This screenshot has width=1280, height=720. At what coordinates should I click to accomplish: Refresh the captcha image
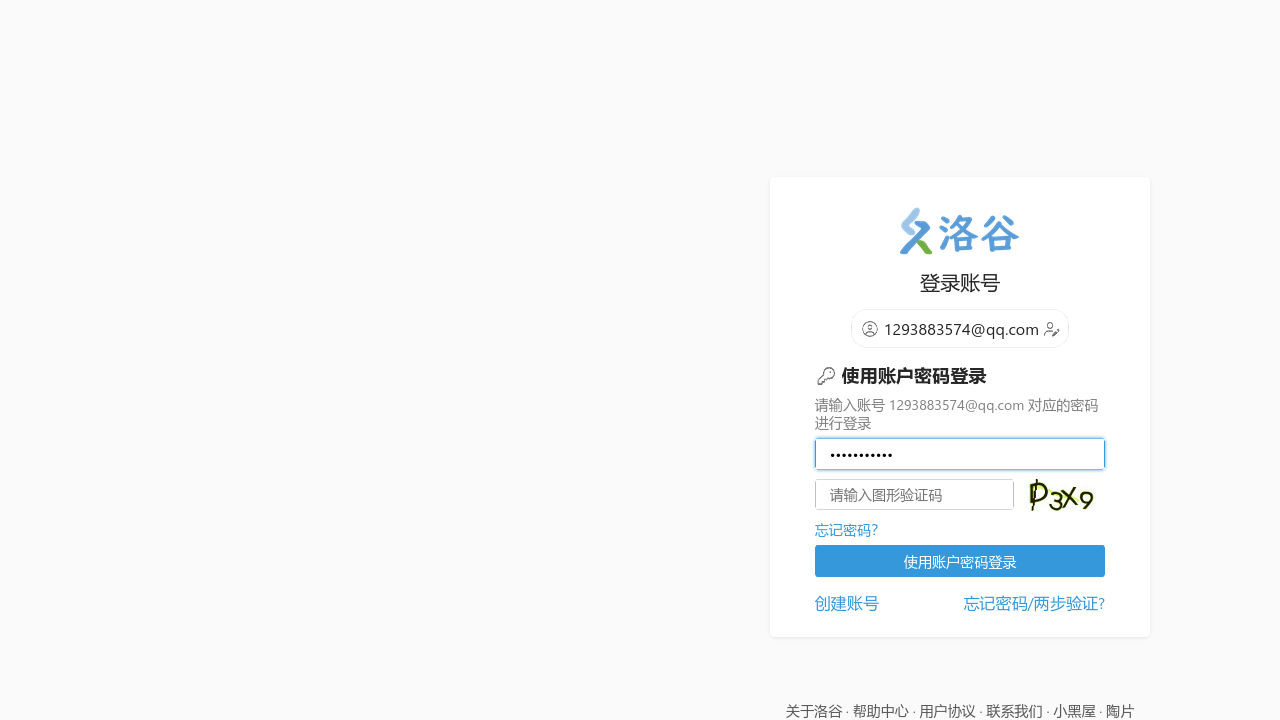[1061, 495]
